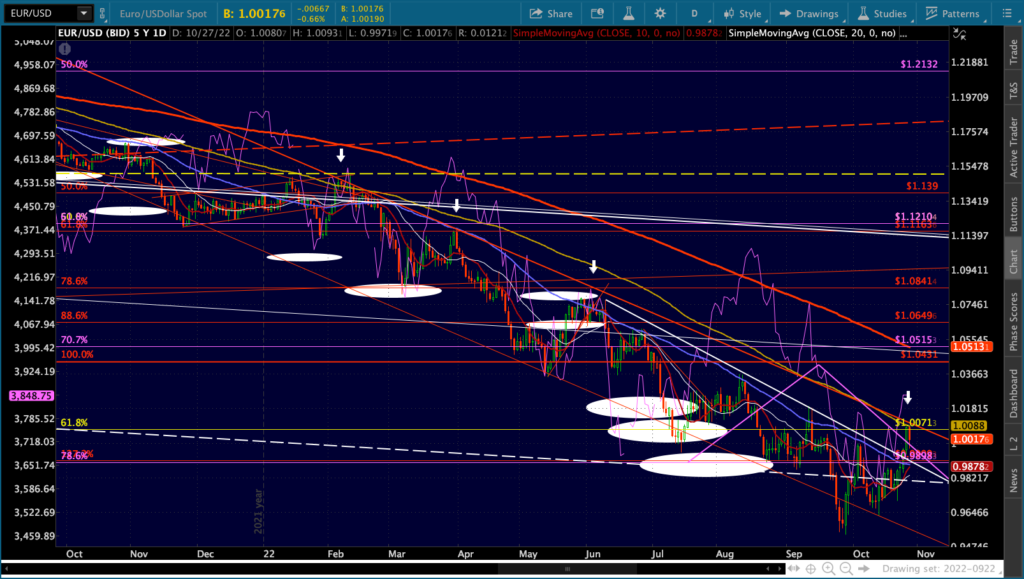Viewport: 1024px width, 579px height.
Task: Click the symbol link chain icon
Action: point(103,13)
